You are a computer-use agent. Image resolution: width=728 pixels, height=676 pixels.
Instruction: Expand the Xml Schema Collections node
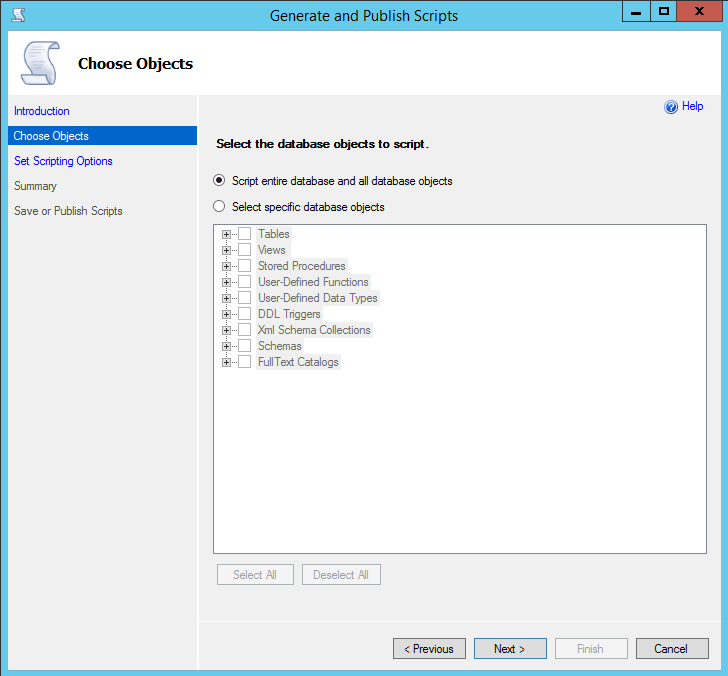226,331
